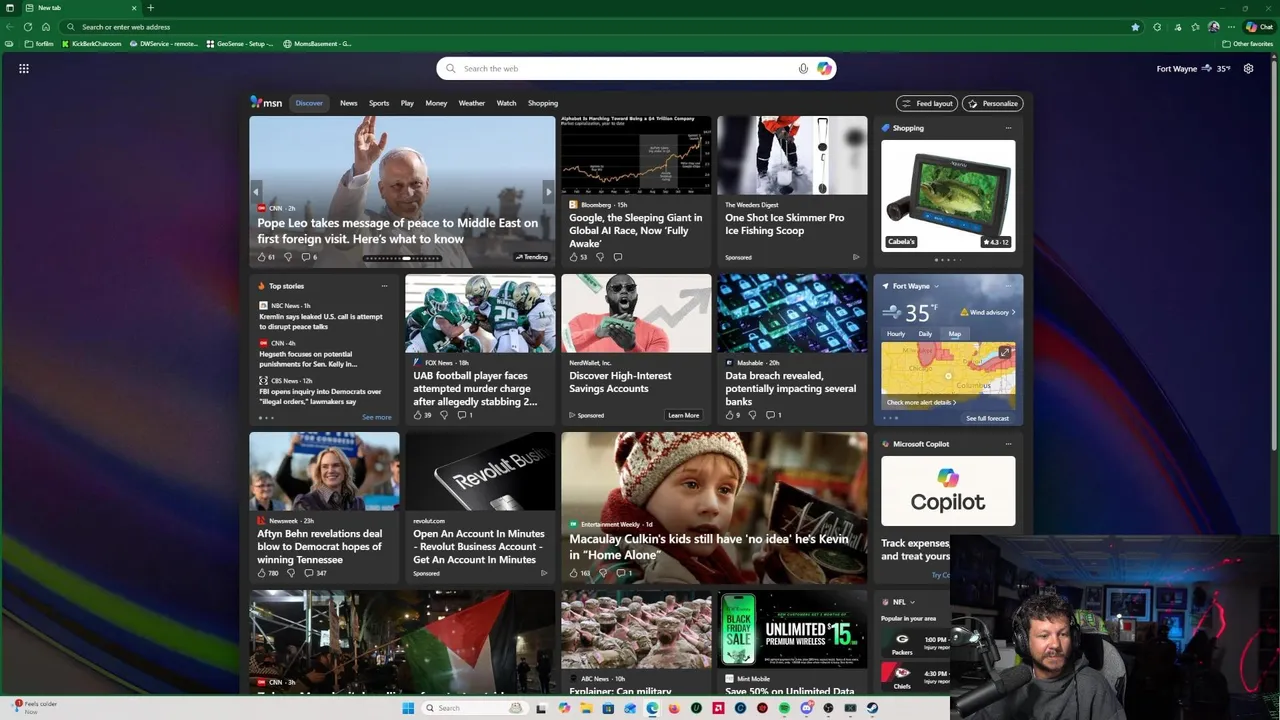Dislike the Data breach revealed story
This screenshot has width=1280, height=720.
click(x=752, y=415)
